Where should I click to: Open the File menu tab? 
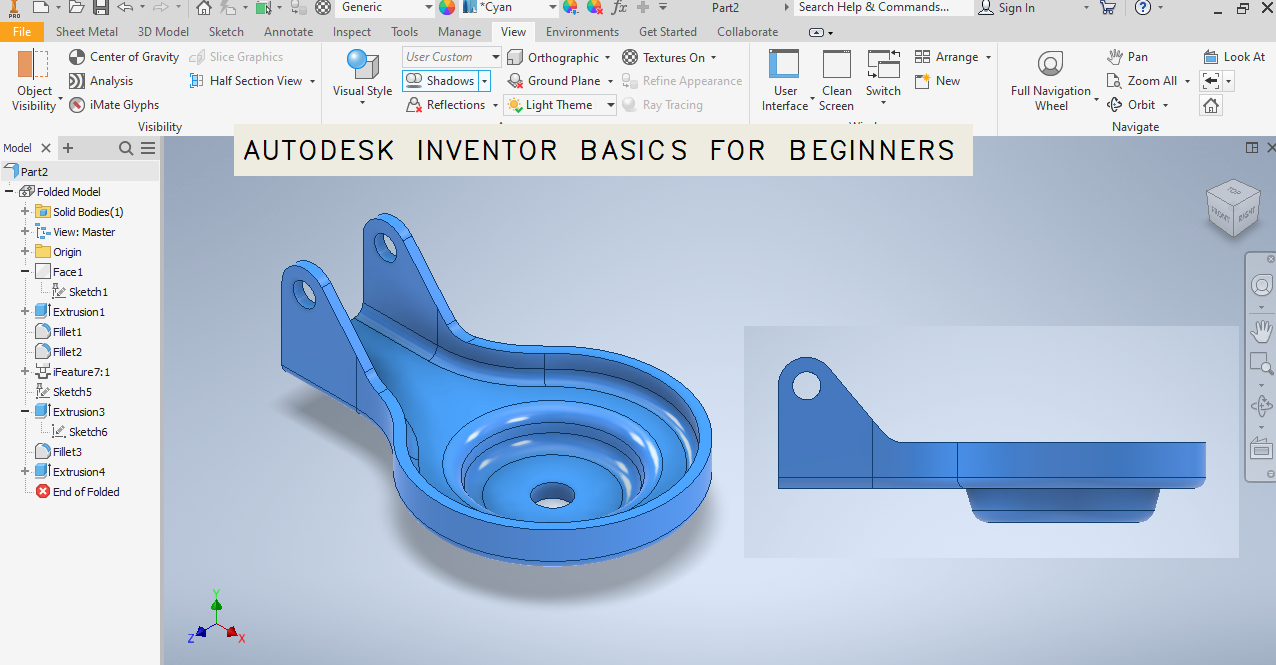pyautogui.click(x=22, y=32)
